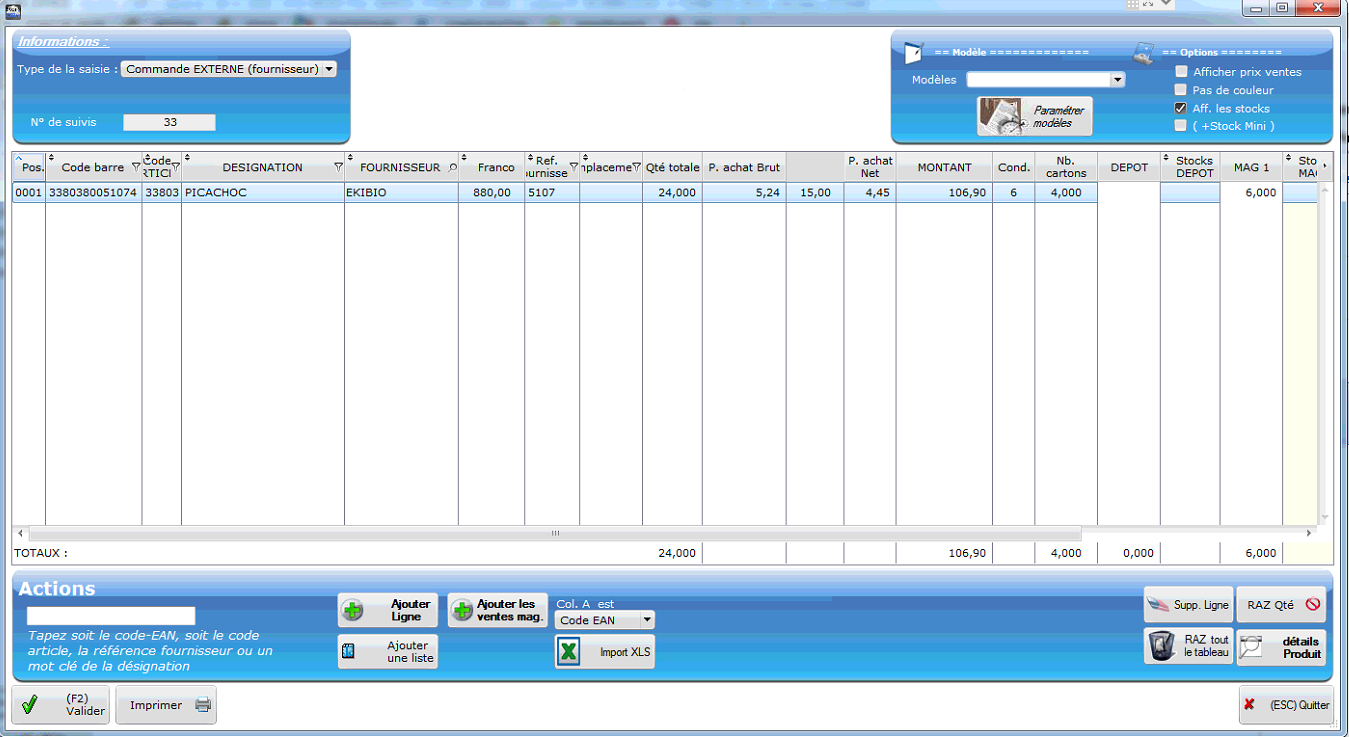Click the EAN code search input field
This screenshot has width=1349, height=737.
point(111,616)
